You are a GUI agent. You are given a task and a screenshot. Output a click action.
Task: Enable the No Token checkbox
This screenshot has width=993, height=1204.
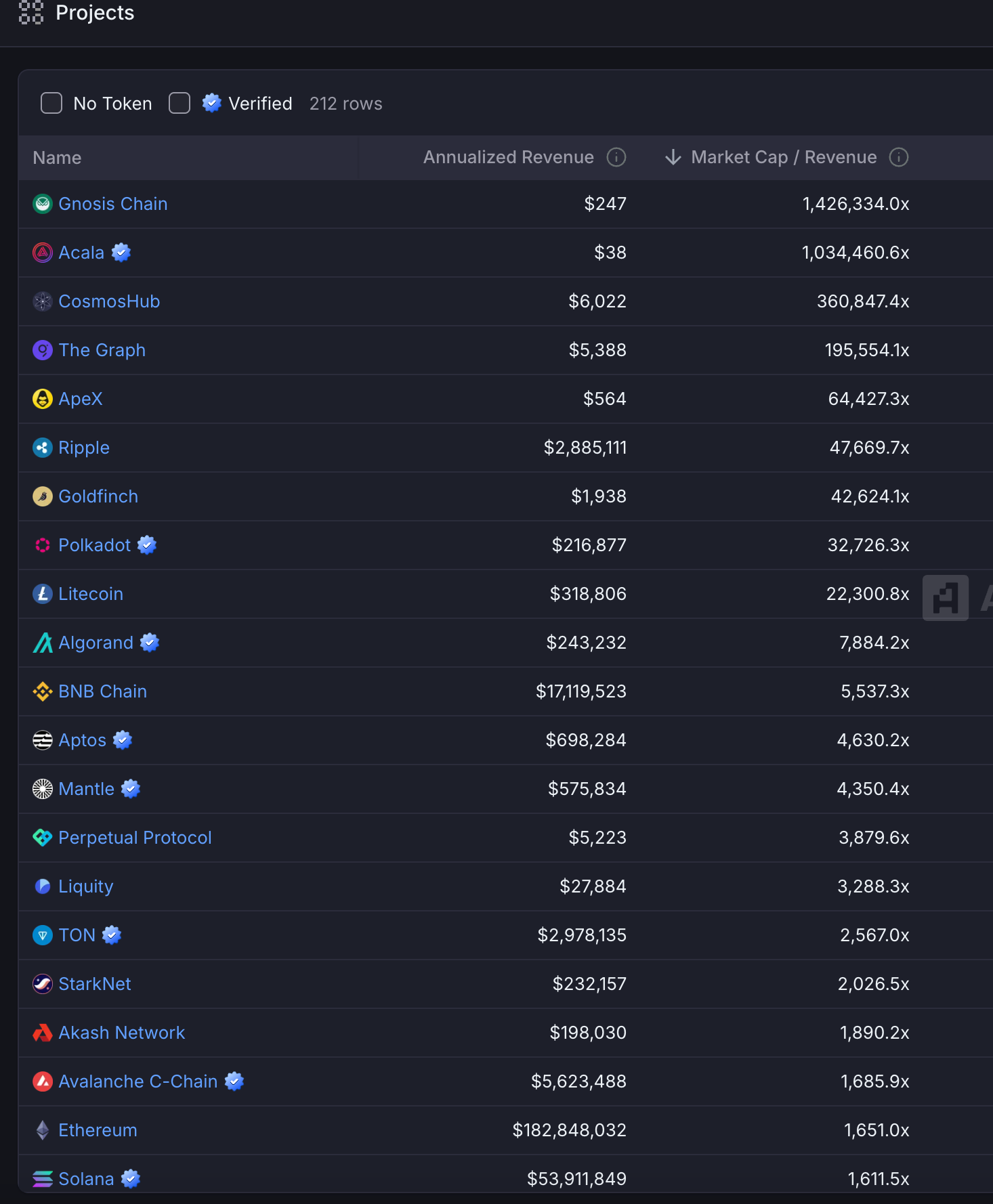[51, 103]
